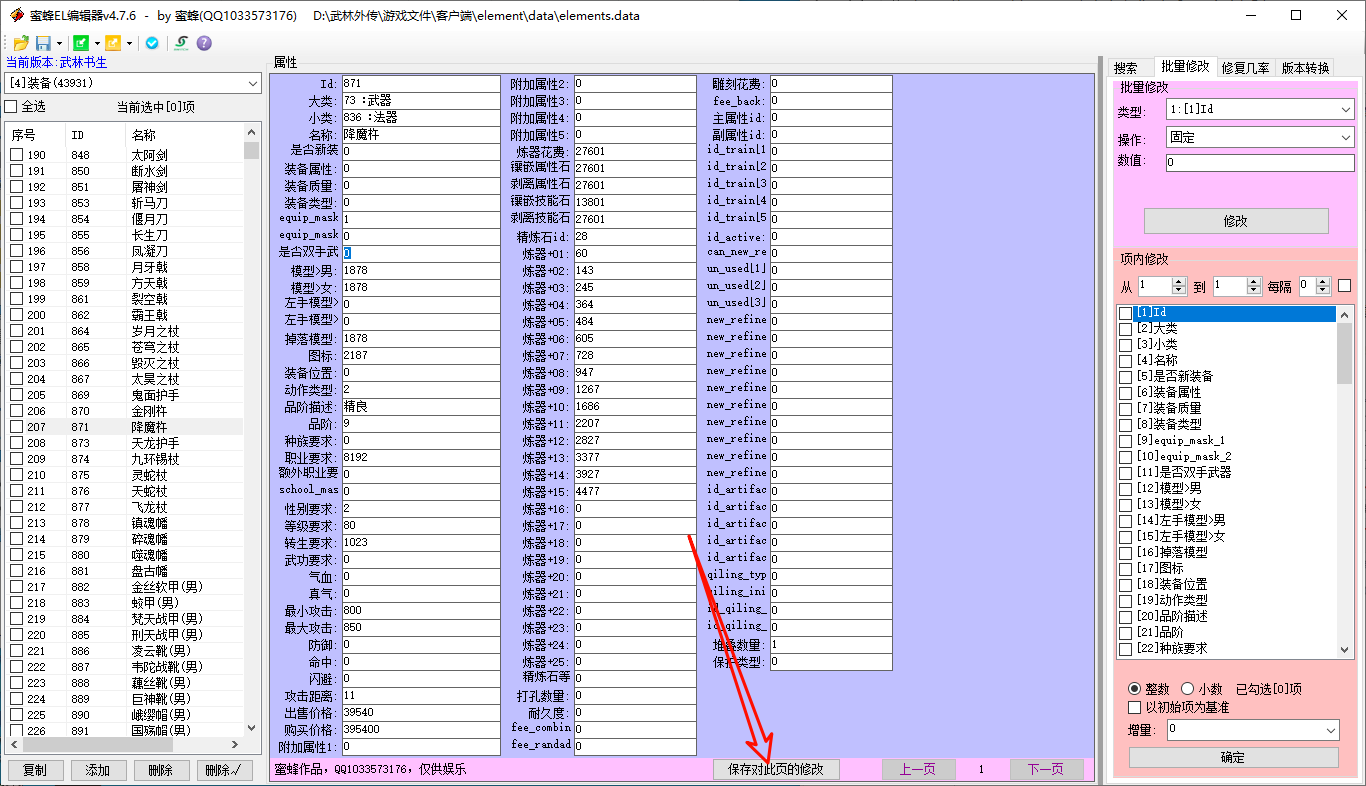Click the open file folder icon
The height and width of the screenshot is (786, 1366).
pos(20,43)
